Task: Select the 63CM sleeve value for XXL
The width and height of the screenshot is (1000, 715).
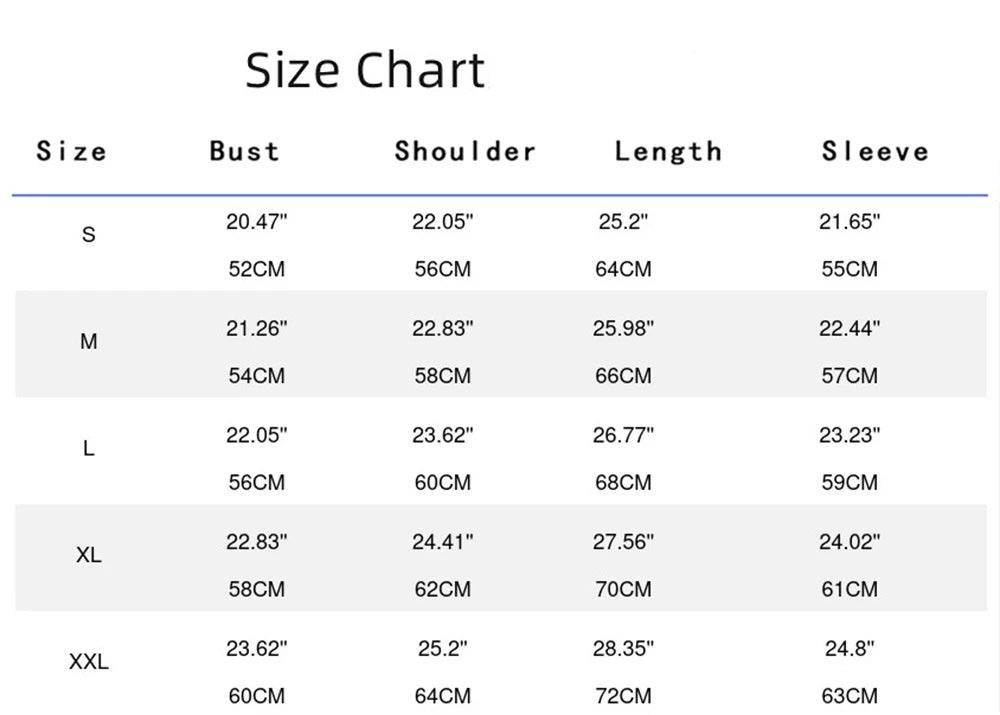Action: tap(849, 696)
